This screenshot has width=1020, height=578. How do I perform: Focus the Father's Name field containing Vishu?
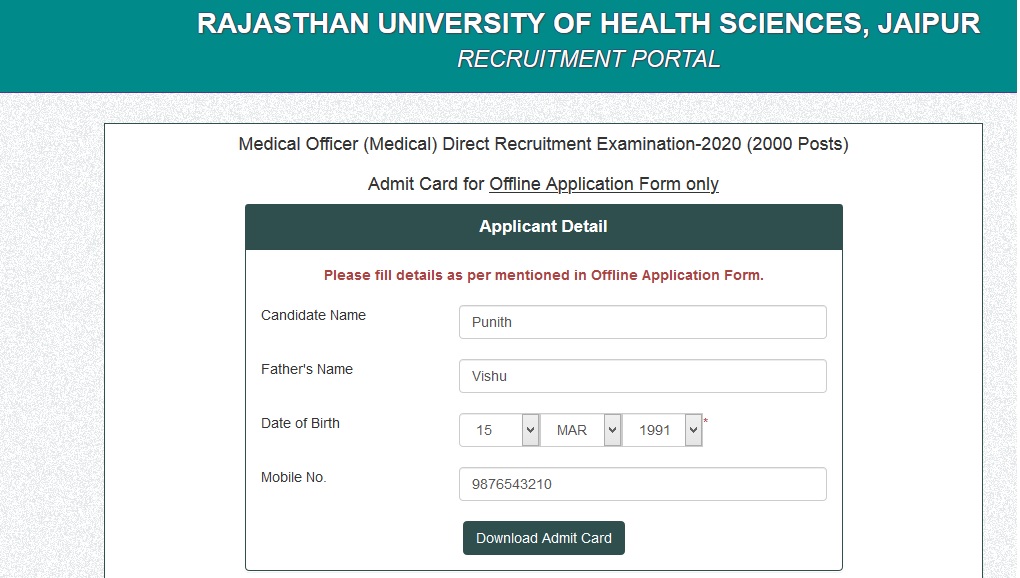click(643, 376)
